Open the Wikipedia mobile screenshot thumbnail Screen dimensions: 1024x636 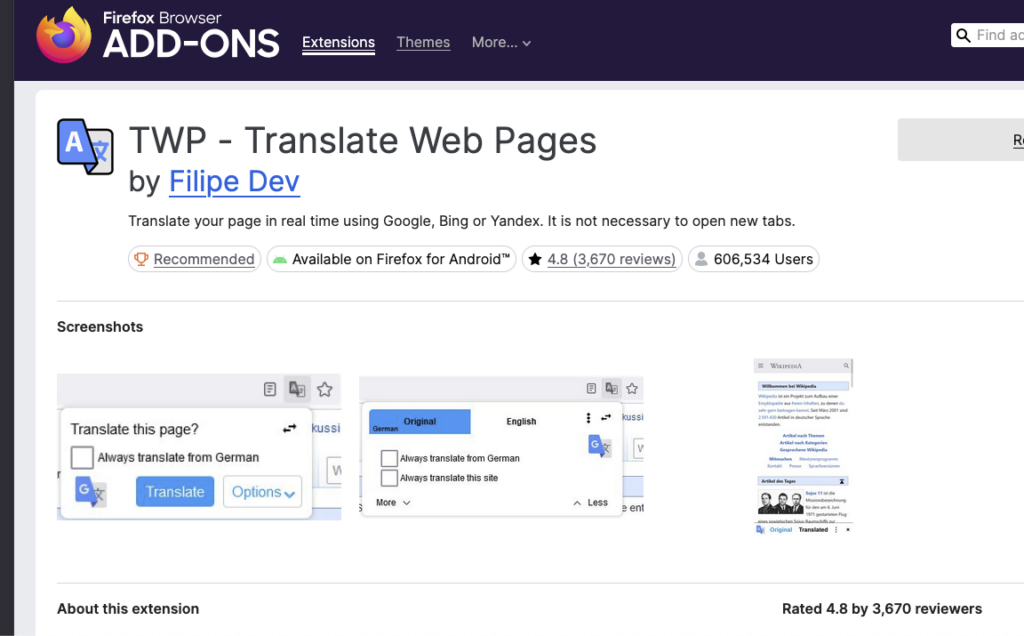click(803, 446)
